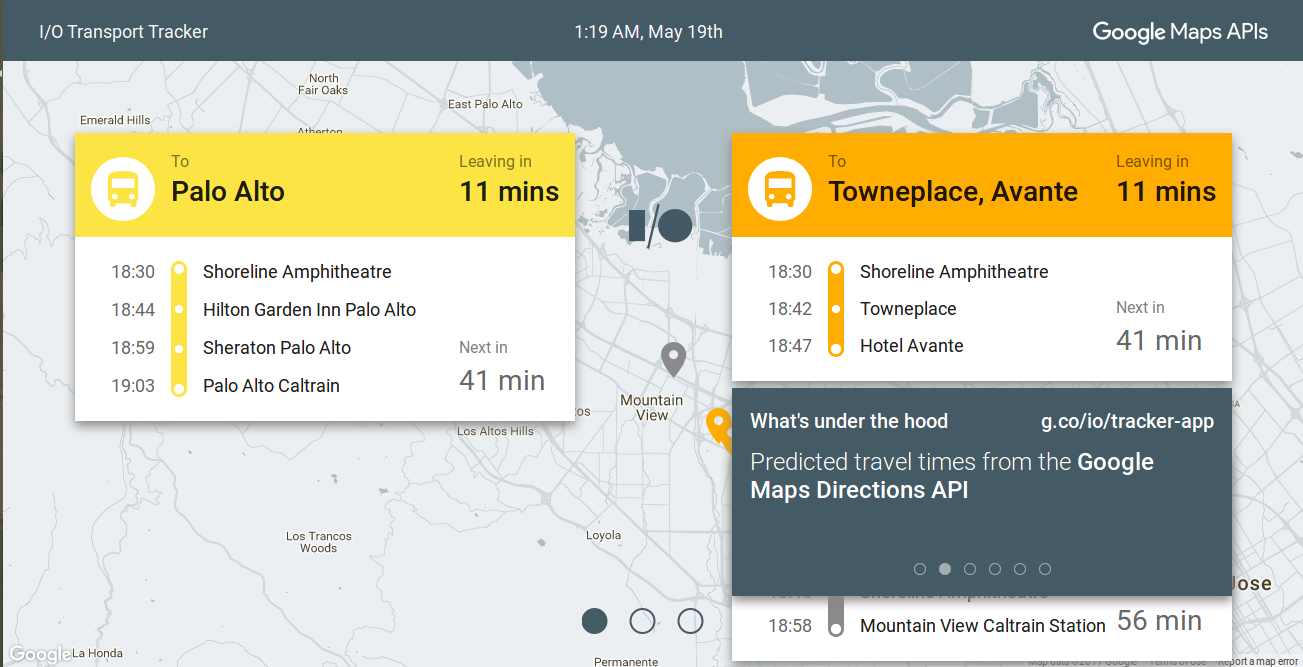Go to sixth slide dot in info panel
Viewport: 1303px width, 667px height.
point(1045,569)
